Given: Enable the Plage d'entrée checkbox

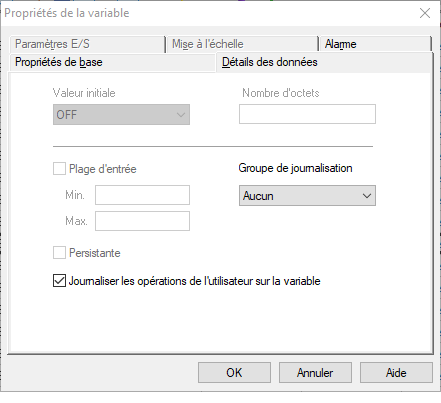Looking at the screenshot, I should click(x=59, y=169).
